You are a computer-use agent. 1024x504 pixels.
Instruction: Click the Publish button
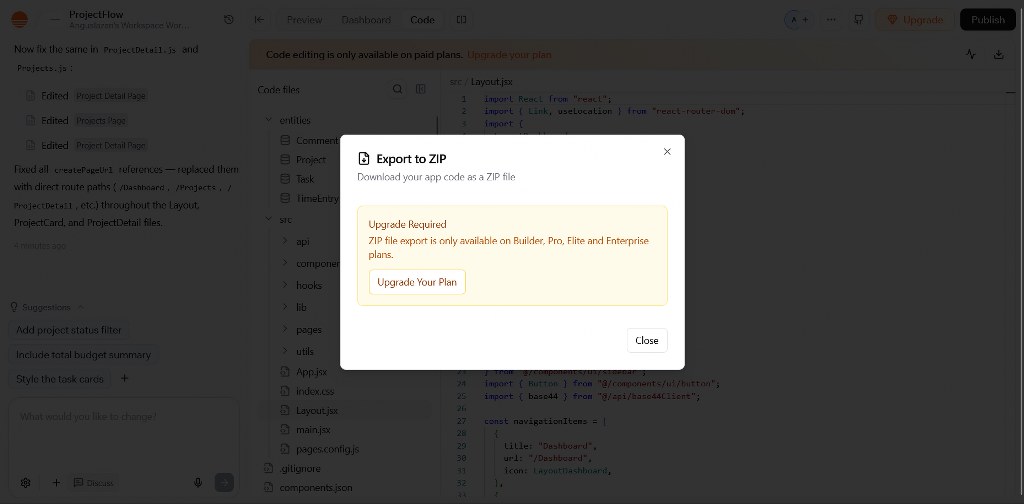point(987,20)
